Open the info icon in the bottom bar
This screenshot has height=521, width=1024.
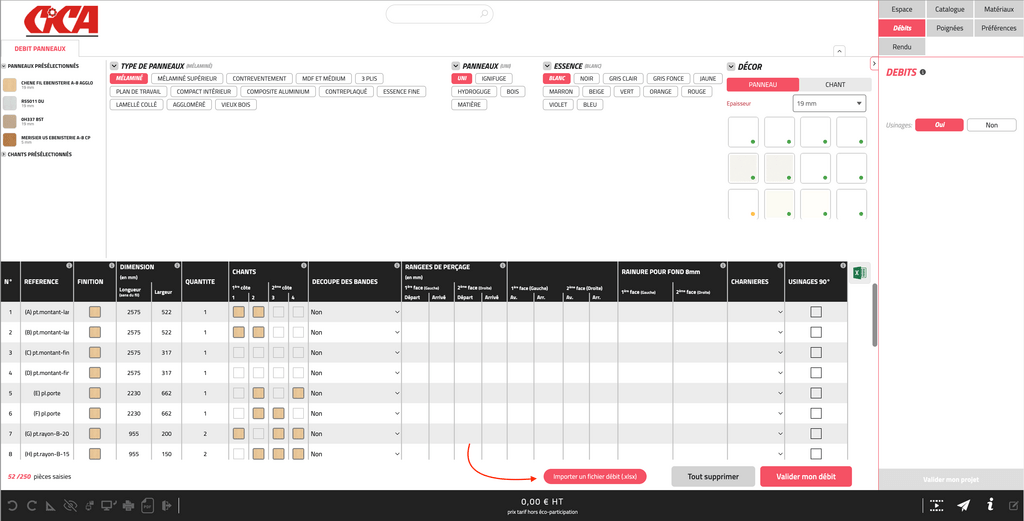[990, 505]
